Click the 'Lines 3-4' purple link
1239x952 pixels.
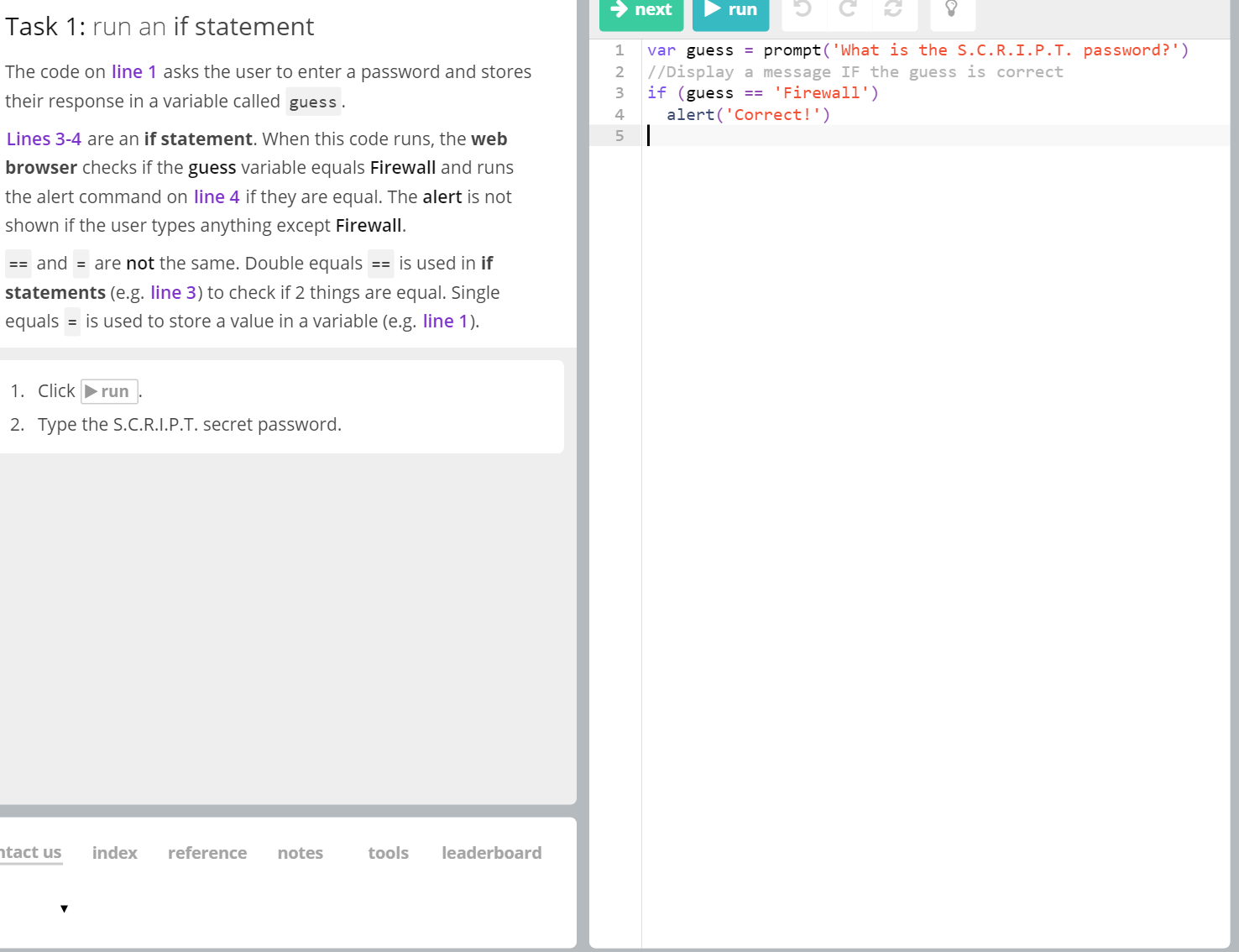(44, 139)
